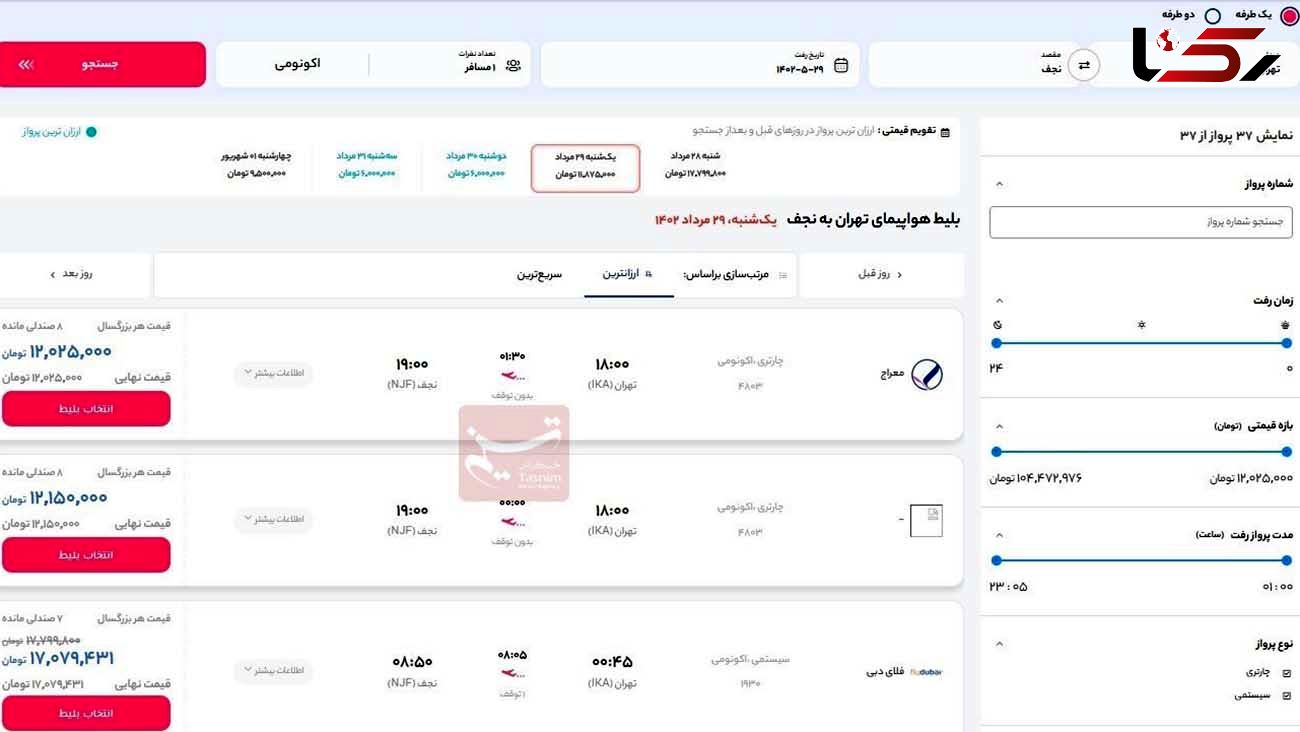Click the sort-order icon next to ارزانترین

tap(649, 274)
